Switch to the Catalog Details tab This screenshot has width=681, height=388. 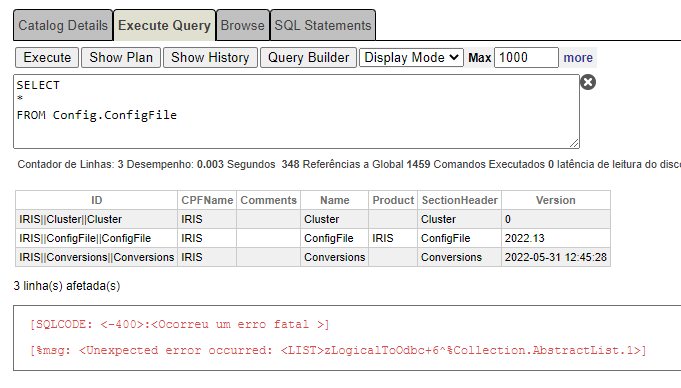point(63,25)
